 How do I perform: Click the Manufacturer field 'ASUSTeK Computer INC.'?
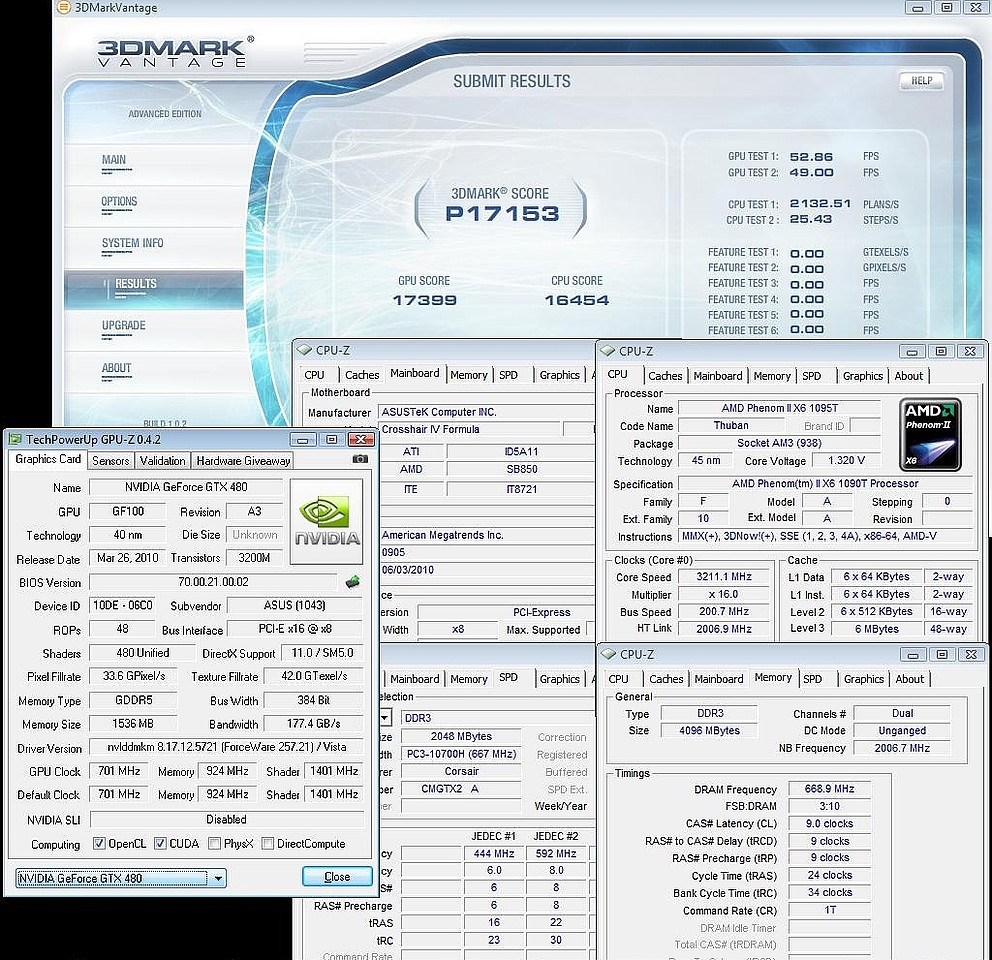click(x=485, y=412)
